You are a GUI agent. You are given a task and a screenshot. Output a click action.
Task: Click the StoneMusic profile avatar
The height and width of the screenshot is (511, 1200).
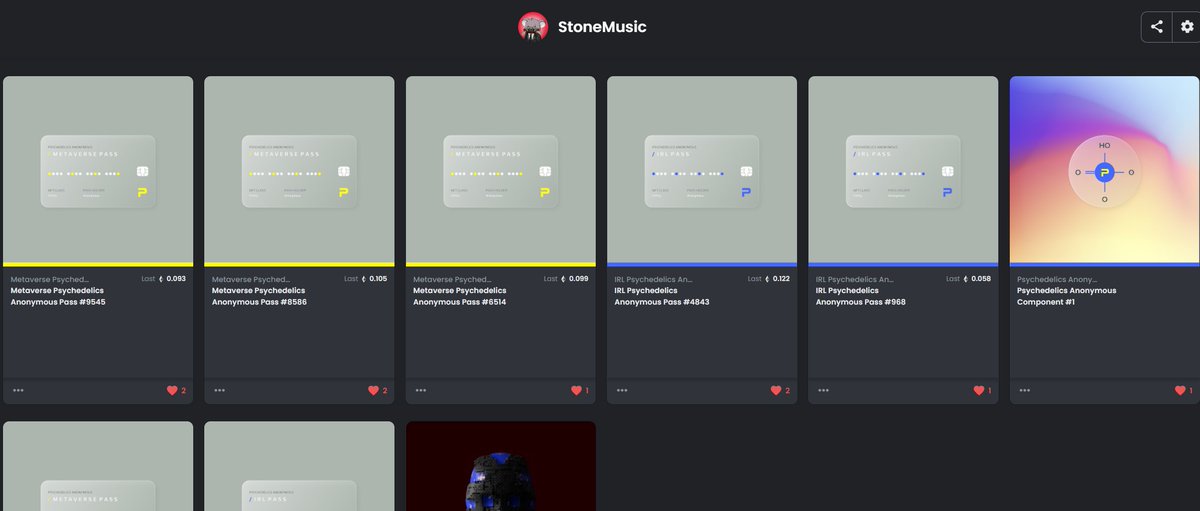point(533,27)
